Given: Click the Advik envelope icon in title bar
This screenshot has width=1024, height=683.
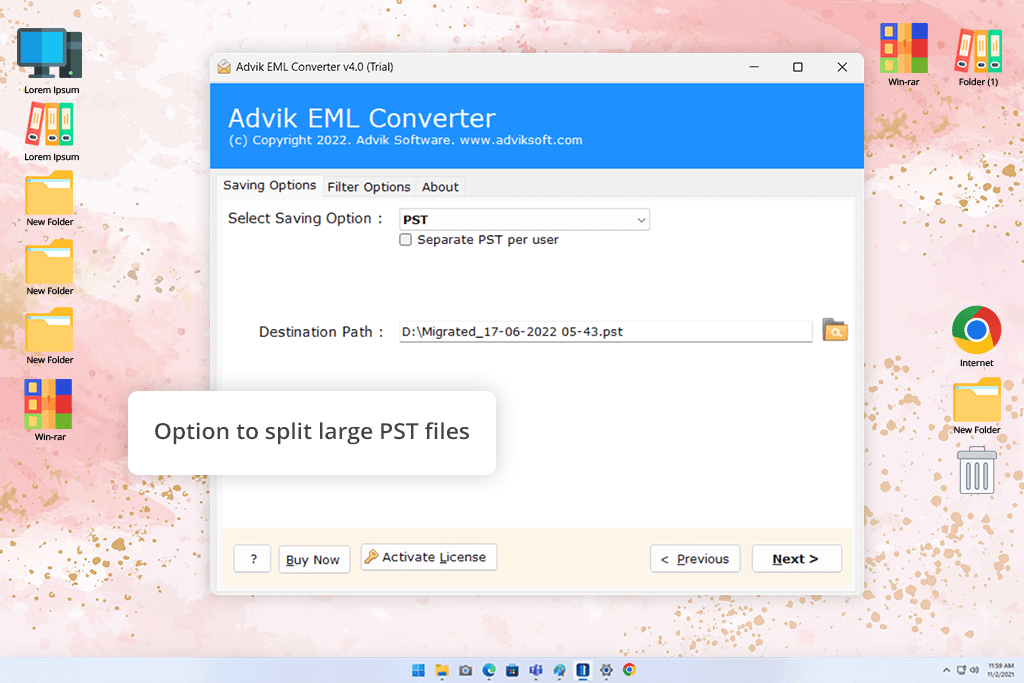Looking at the screenshot, I should [224, 67].
